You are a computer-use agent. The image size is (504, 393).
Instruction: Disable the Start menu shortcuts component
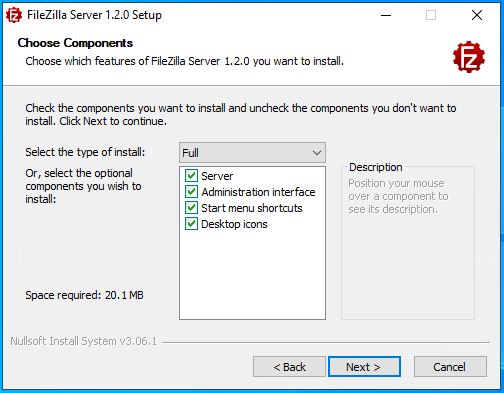point(191,208)
